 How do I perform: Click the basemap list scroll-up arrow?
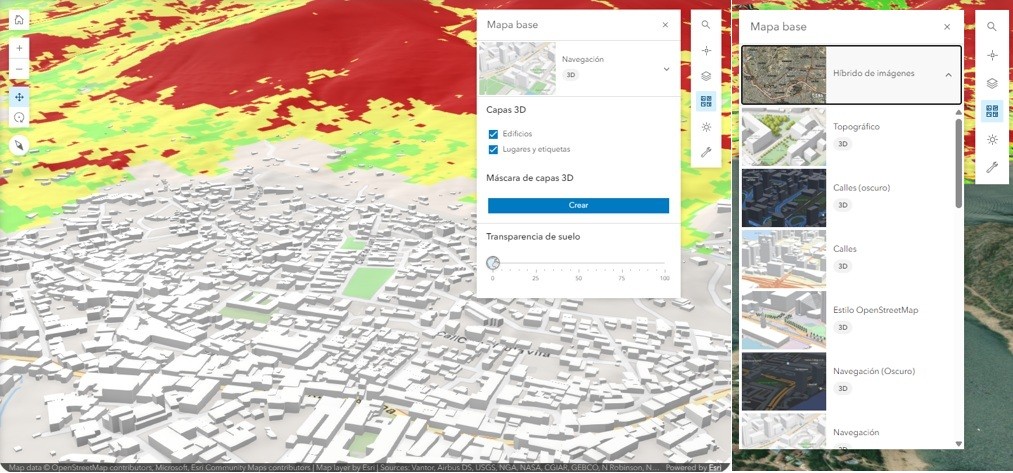pos(959,112)
